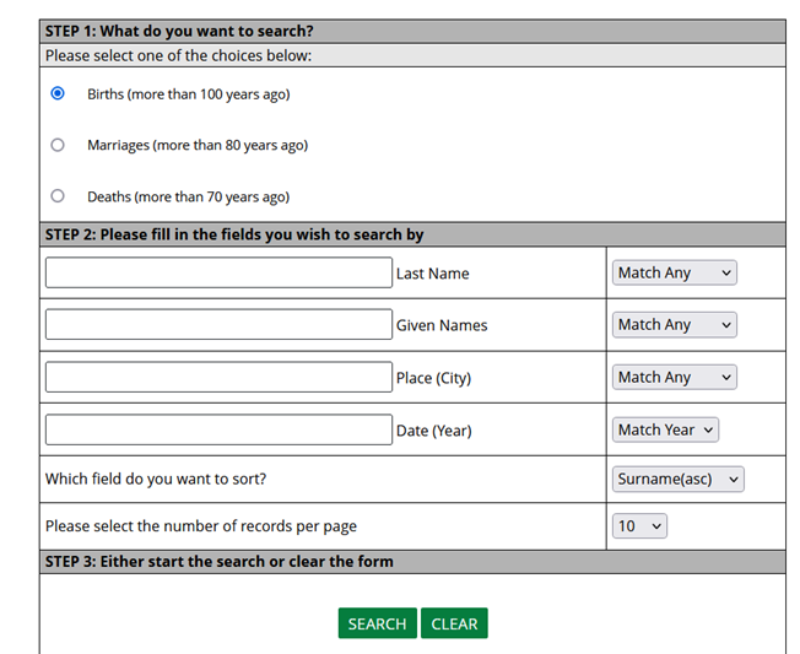Screen dimensions: 800x654
Task: Click the CLEAR button
Action: [x=454, y=622]
